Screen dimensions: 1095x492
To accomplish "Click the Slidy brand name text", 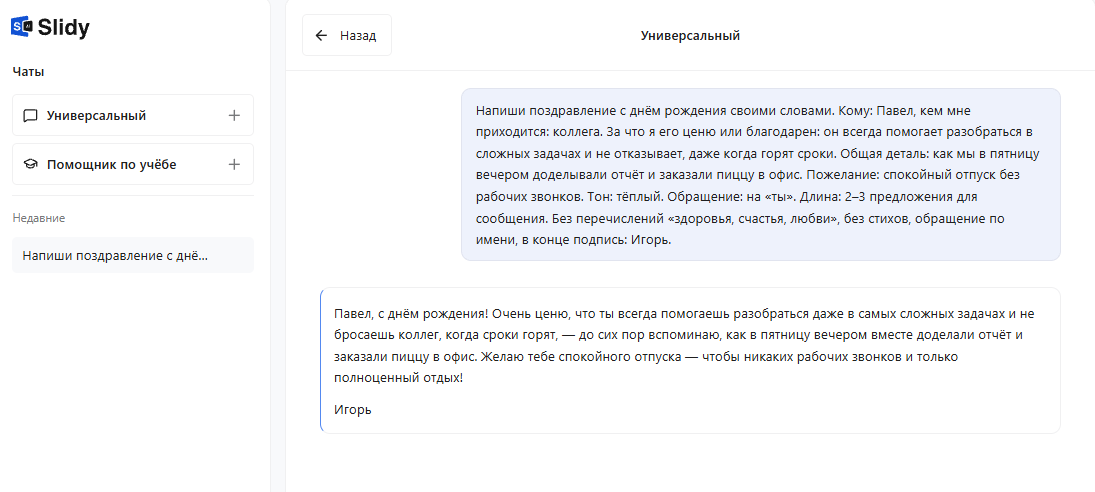I will coord(64,27).
